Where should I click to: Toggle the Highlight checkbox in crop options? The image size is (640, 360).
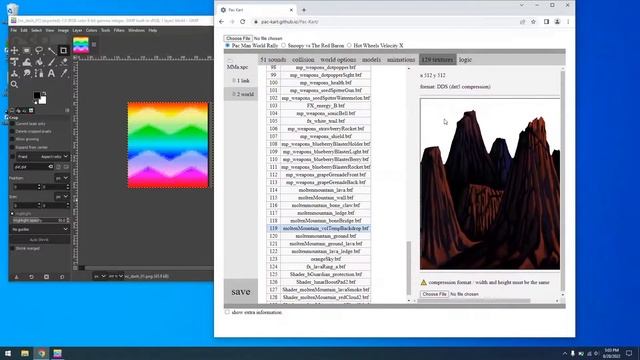coord(12,213)
